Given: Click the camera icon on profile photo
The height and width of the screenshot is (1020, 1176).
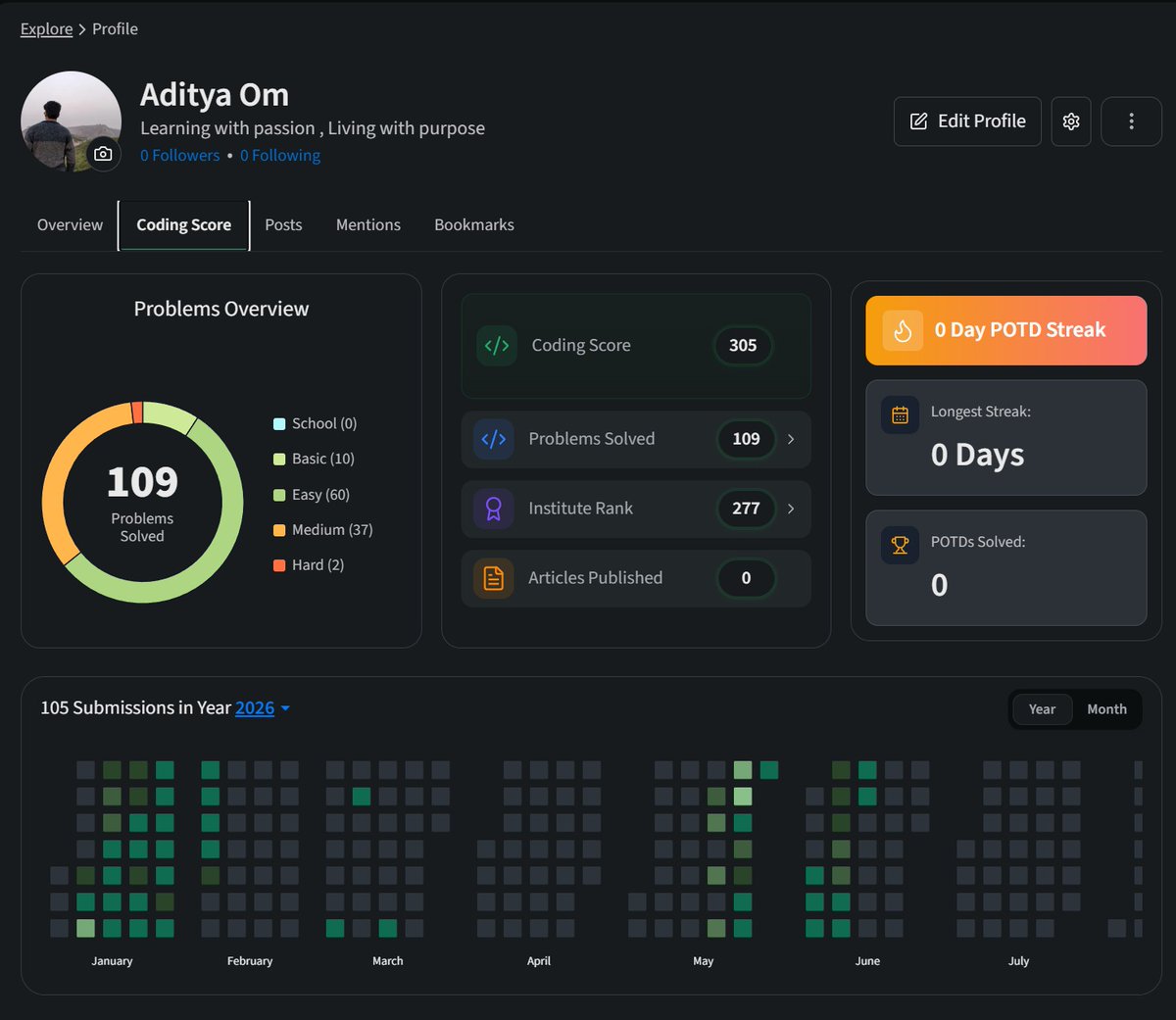Looking at the screenshot, I should (x=103, y=154).
